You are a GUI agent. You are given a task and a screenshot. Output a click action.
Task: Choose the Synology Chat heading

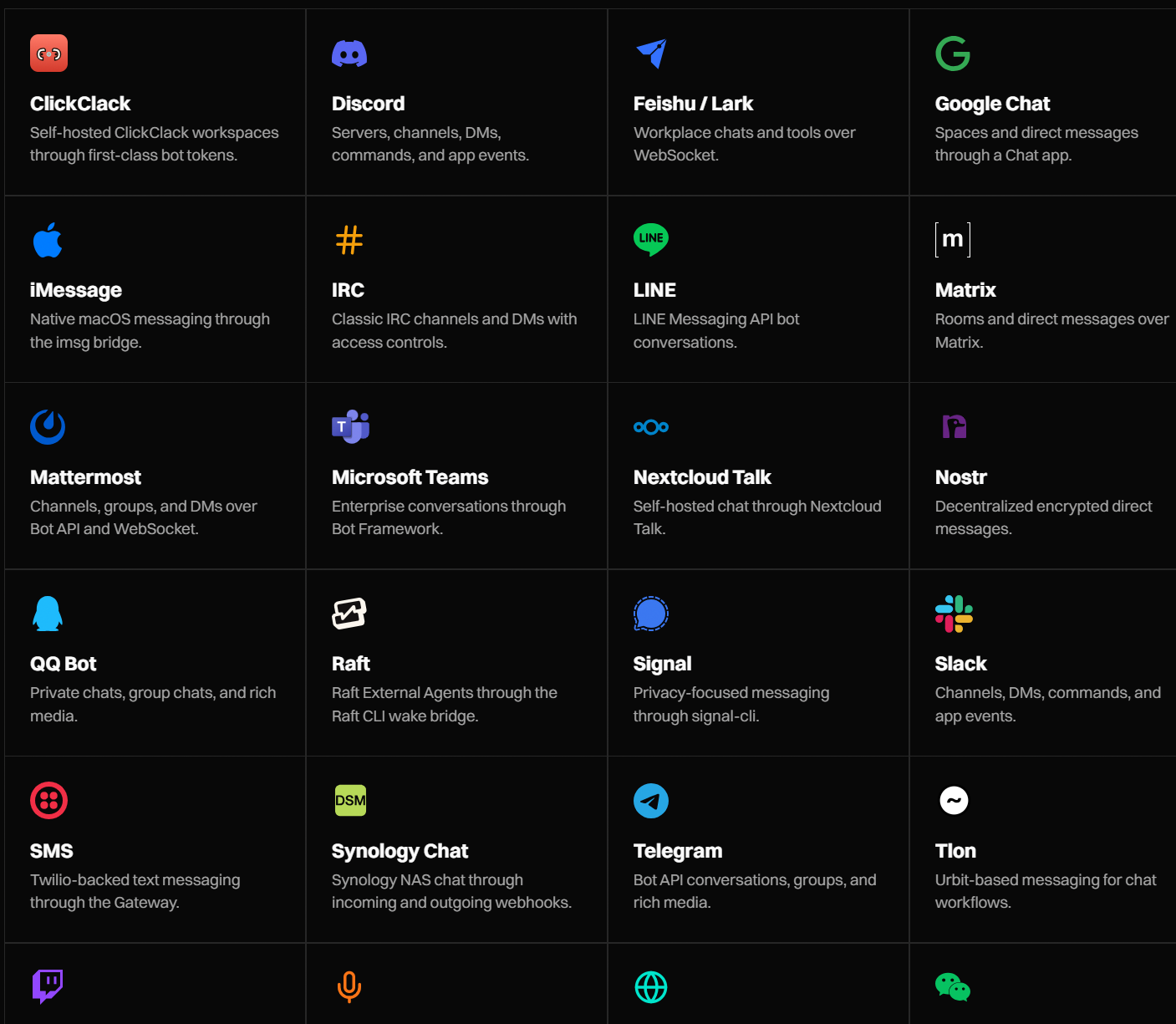400,851
